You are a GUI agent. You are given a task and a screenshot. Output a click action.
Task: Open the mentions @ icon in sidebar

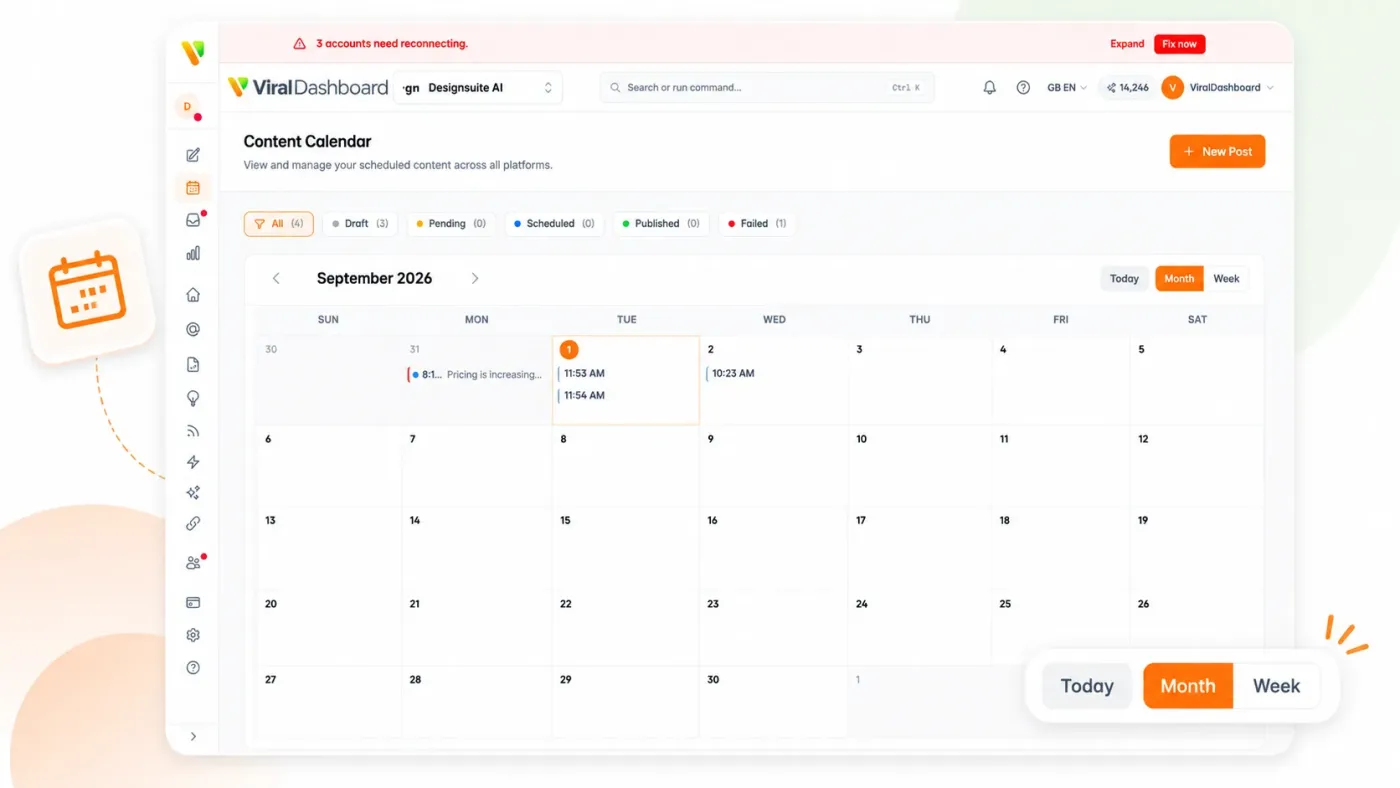click(193, 329)
